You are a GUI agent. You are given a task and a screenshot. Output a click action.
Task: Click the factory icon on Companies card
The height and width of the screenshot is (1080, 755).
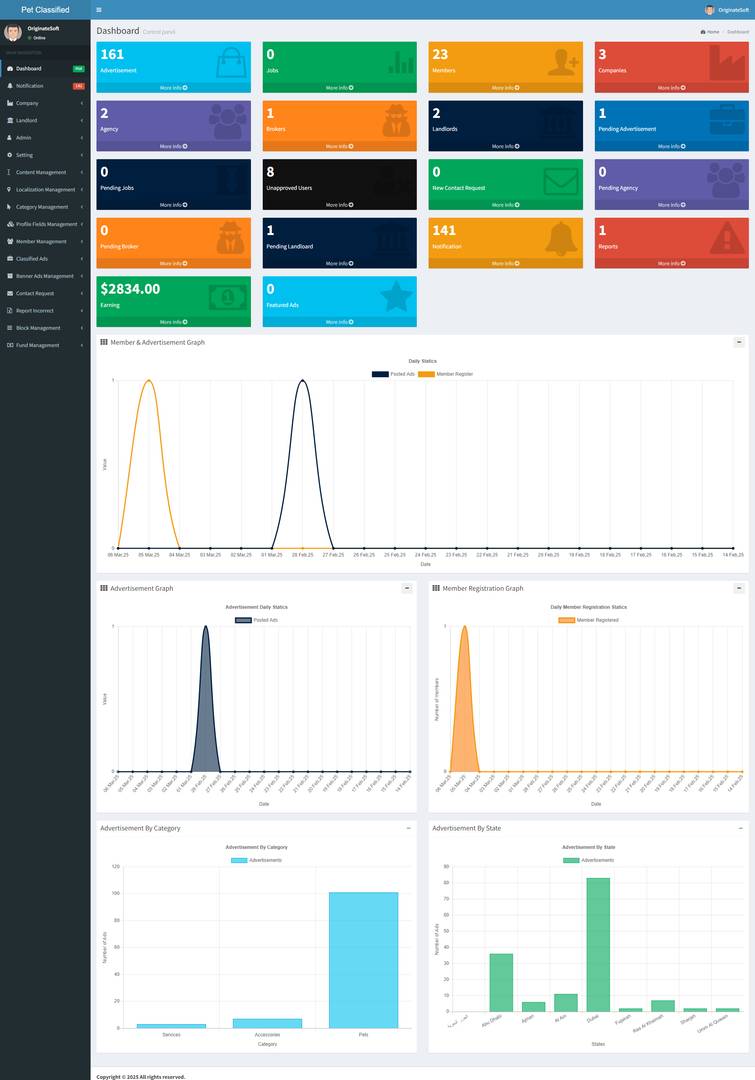coord(727,63)
